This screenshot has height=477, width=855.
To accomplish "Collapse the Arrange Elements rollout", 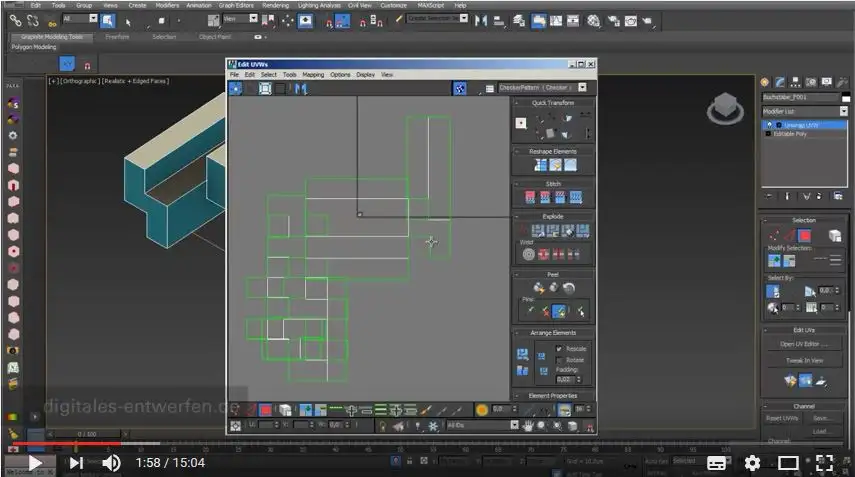I will coord(516,333).
